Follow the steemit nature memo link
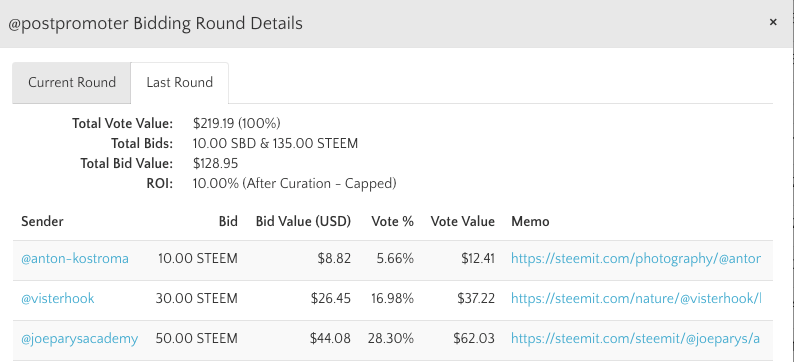 (636, 298)
